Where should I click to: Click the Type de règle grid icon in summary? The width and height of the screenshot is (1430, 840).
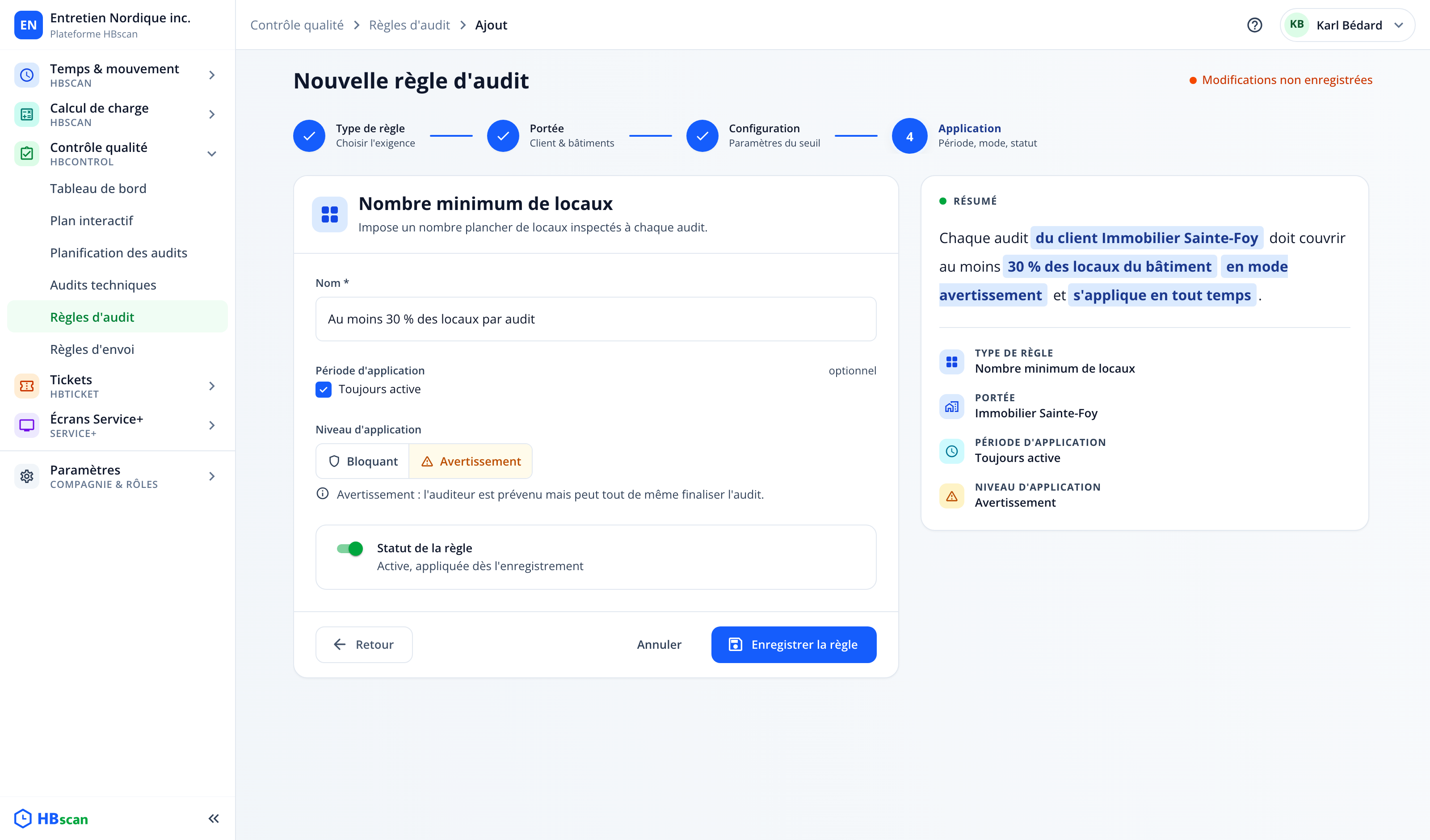[x=952, y=361]
